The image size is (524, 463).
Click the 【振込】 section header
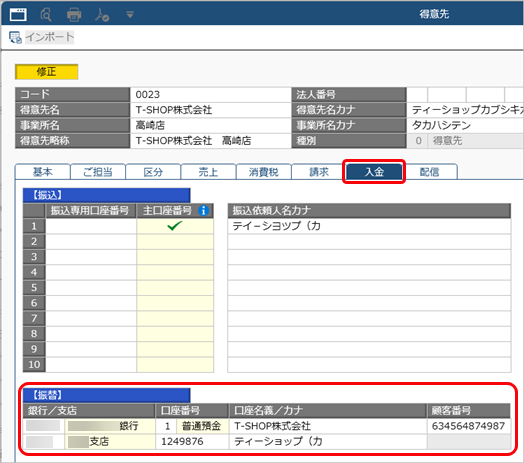[107, 195]
